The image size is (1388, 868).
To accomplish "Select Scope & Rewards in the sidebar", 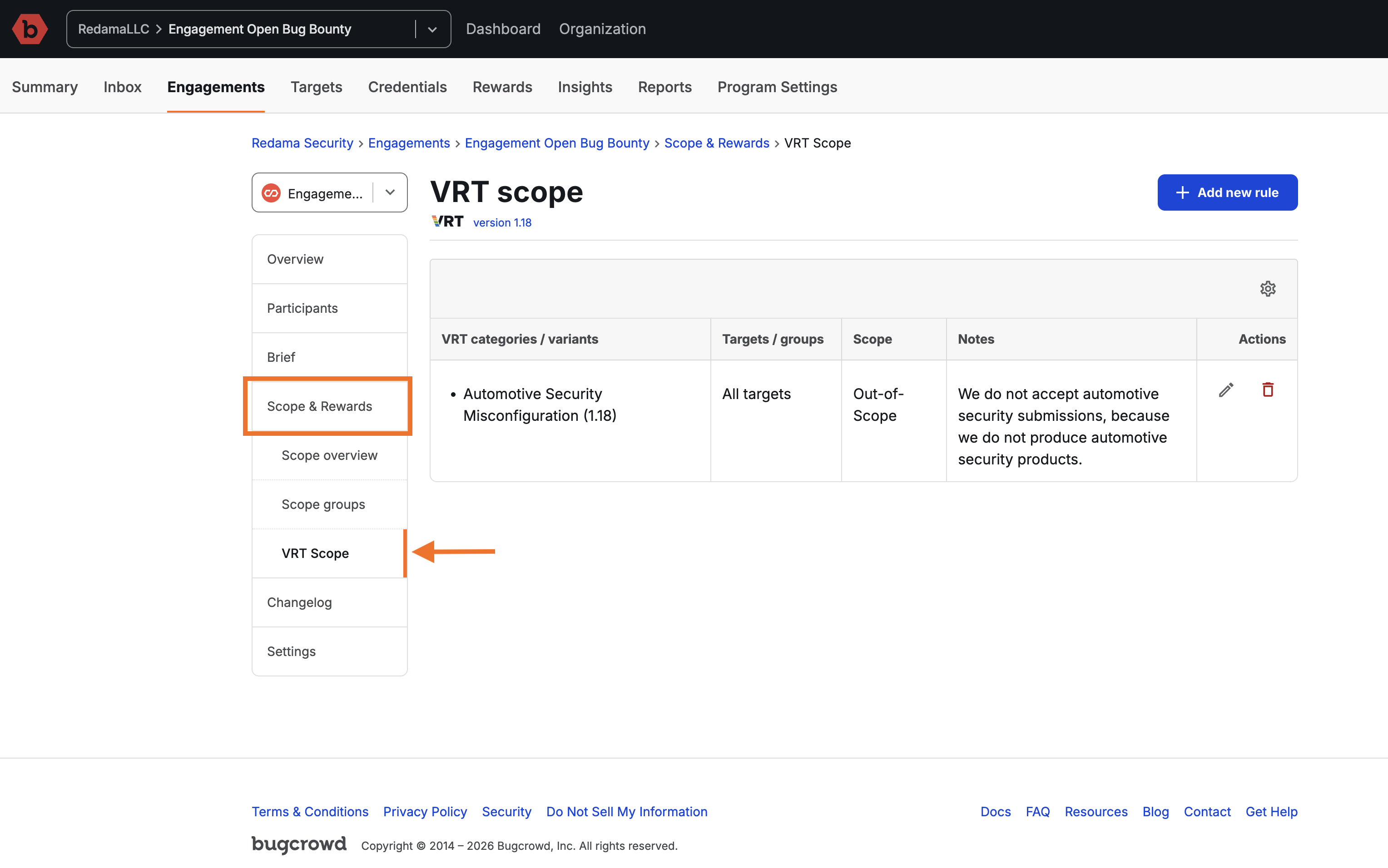I will [330, 406].
